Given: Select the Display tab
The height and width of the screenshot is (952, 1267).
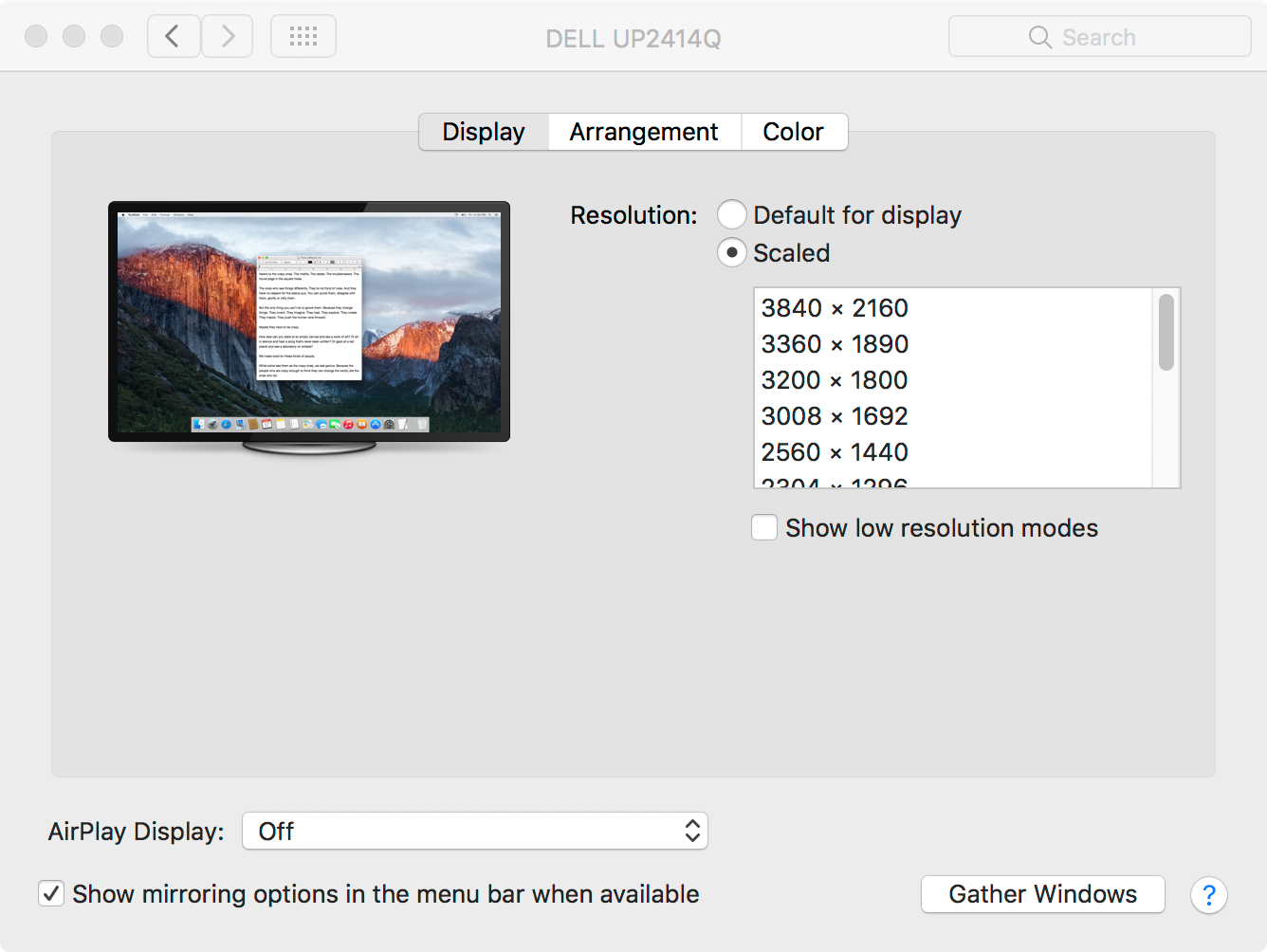Looking at the screenshot, I should pos(484,132).
